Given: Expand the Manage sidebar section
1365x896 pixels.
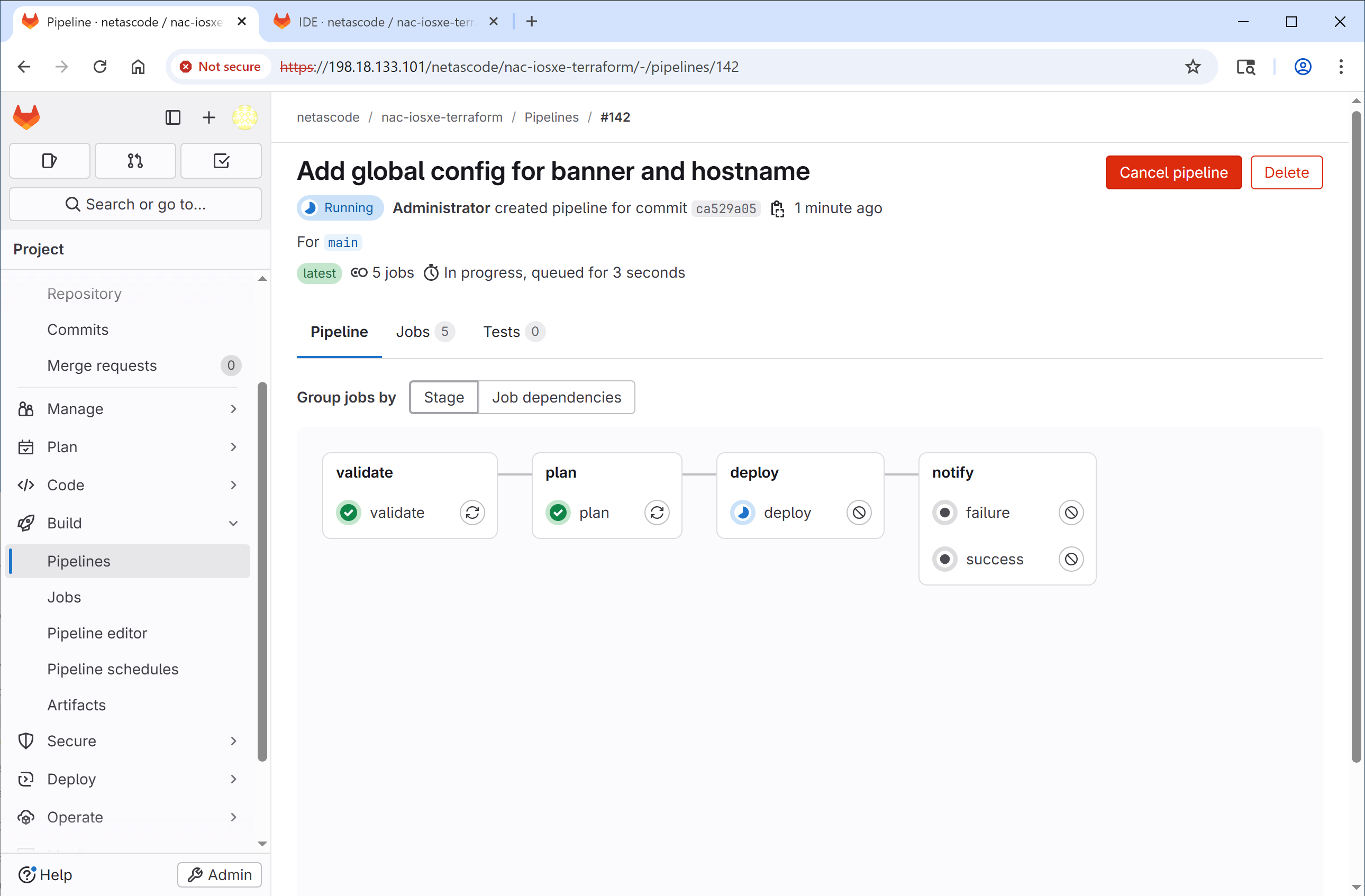Looking at the screenshot, I should pos(129,409).
